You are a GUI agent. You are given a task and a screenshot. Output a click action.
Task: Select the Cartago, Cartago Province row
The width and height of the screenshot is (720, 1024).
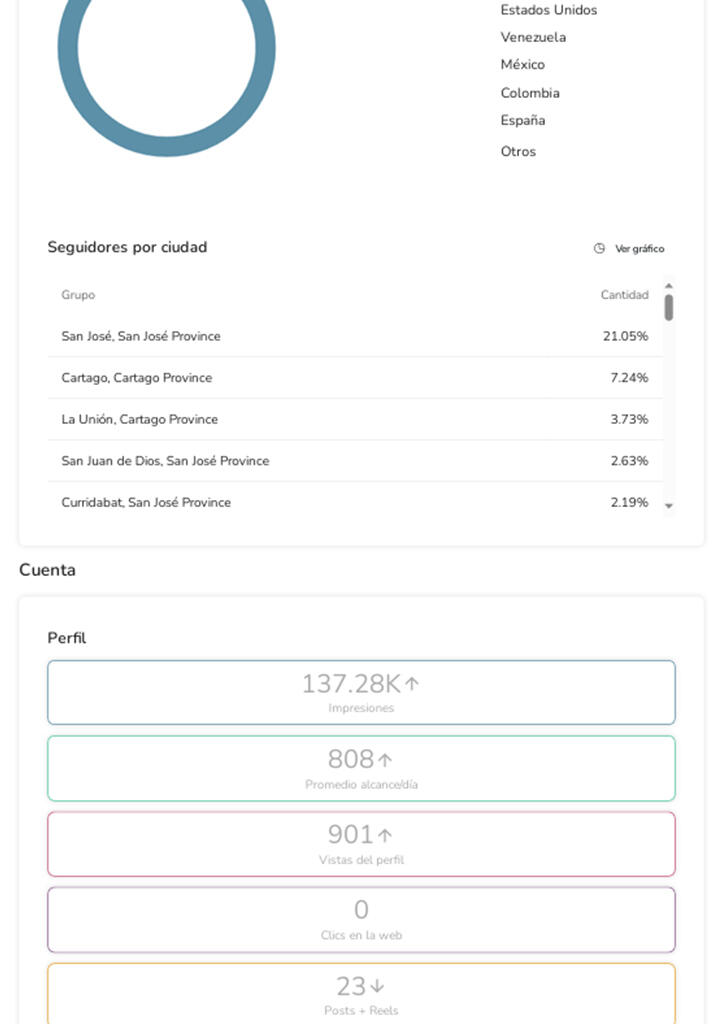click(354, 378)
